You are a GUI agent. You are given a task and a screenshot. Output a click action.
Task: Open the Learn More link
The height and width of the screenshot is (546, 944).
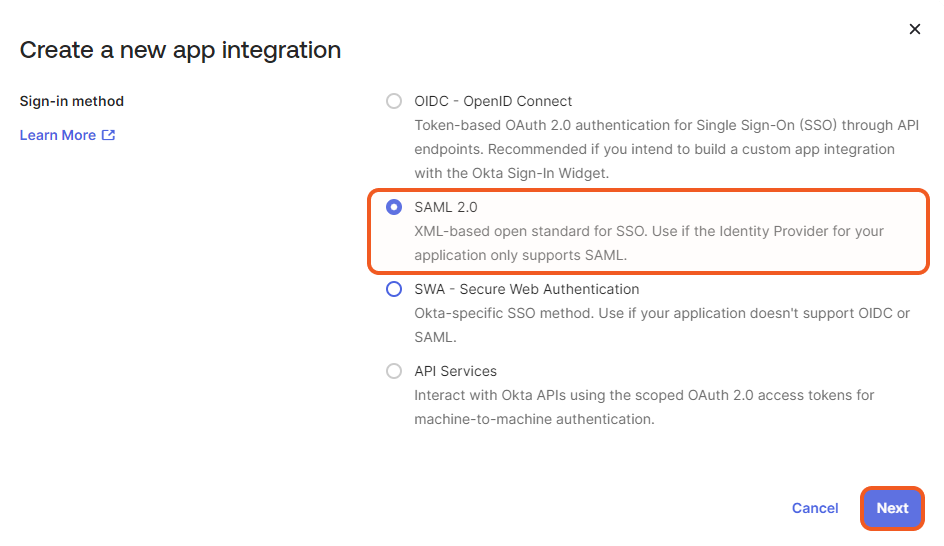(x=58, y=135)
